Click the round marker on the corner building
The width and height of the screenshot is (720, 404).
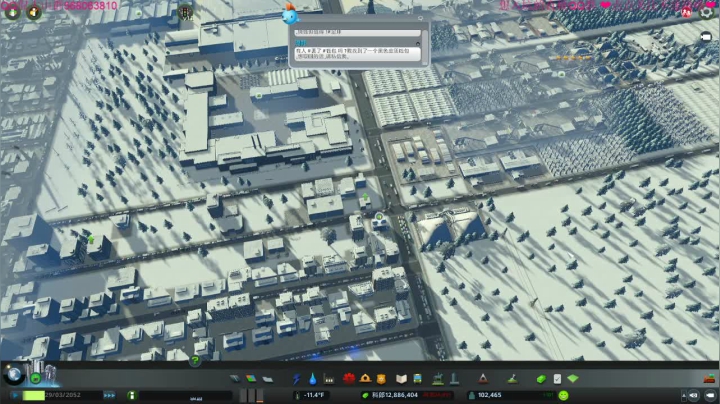pyautogui.click(x=379, y=217)
